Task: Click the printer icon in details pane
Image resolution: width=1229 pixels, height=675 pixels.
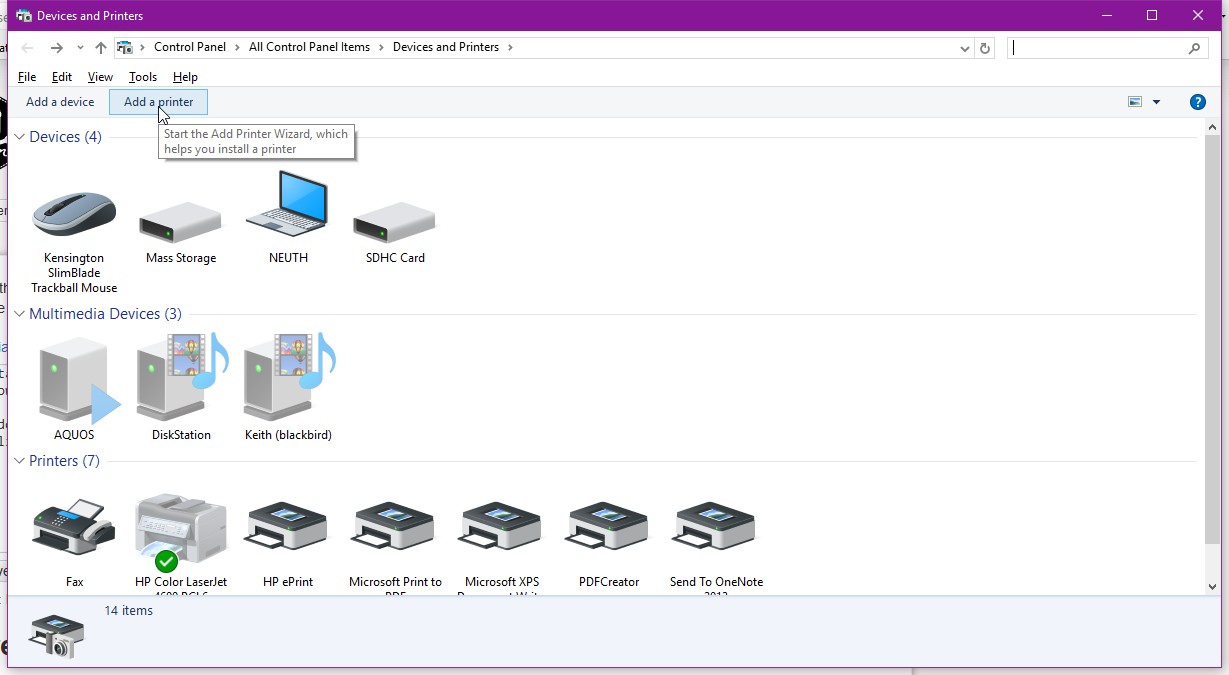Action: coord(57,636)
